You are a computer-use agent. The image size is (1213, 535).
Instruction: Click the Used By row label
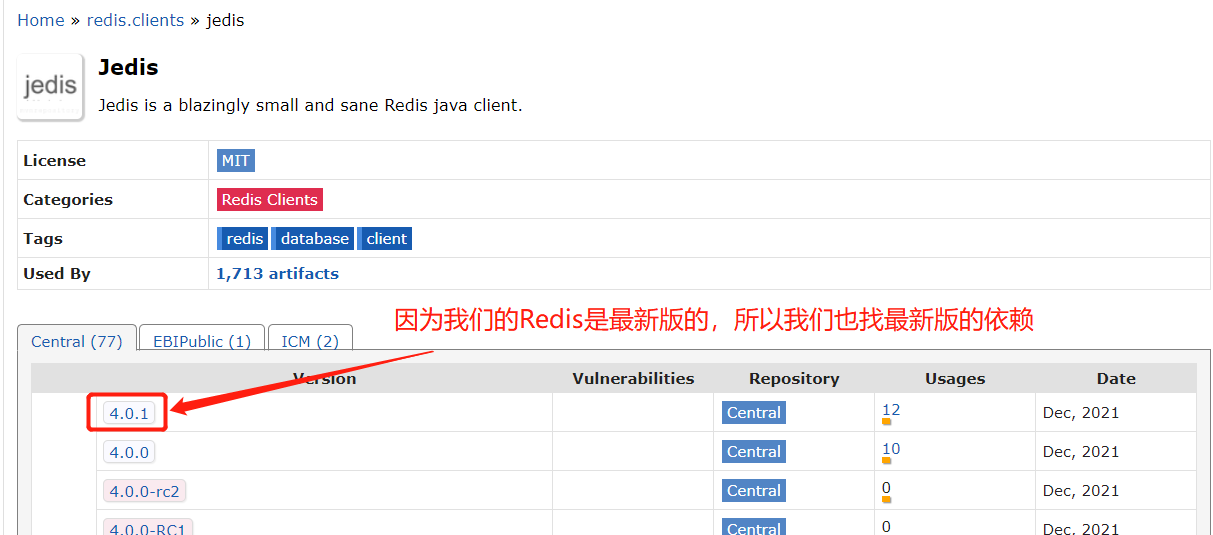(57, 273)
